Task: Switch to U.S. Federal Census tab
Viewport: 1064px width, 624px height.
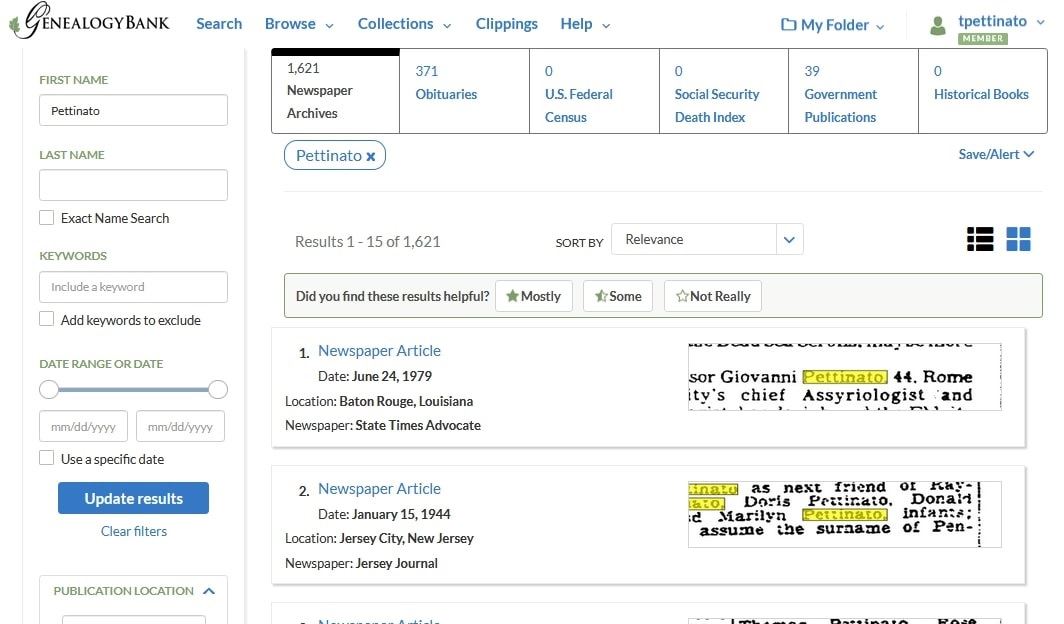Action: (x=594, y=91)
